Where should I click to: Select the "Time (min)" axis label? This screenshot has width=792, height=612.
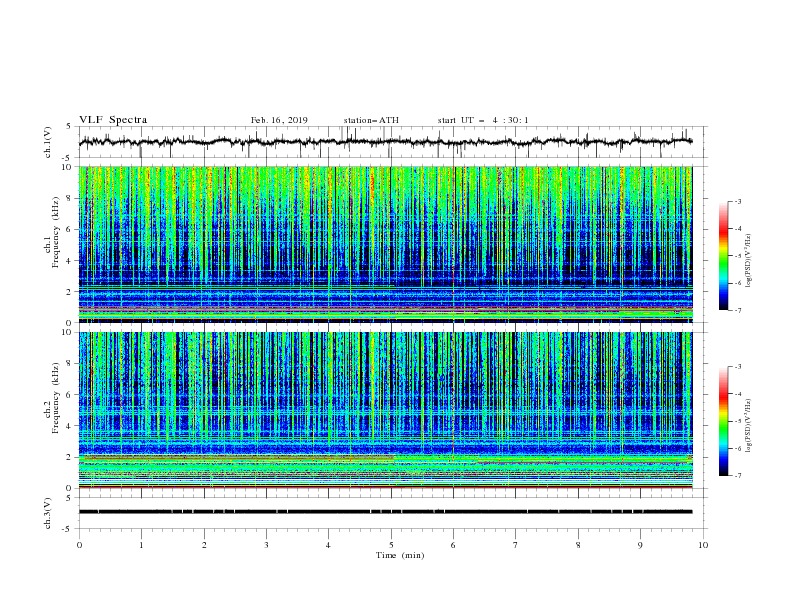(400, 555)
